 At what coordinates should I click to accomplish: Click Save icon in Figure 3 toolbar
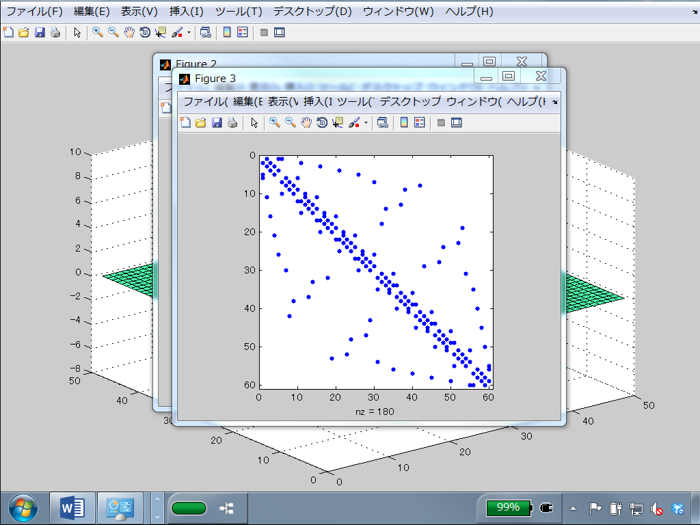(x=216, y=123)
